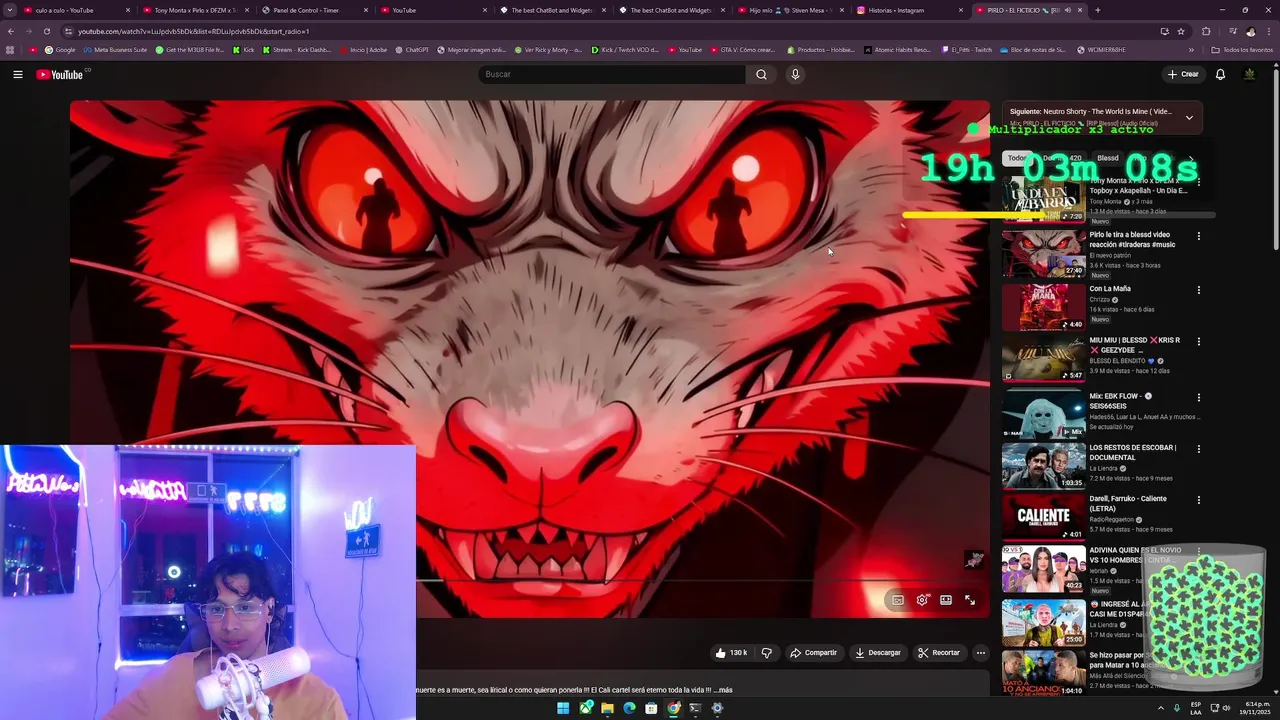1280x720 pixels.
Task: Open options for Darell Farruko Caliente
Action: pos(1198,500)
